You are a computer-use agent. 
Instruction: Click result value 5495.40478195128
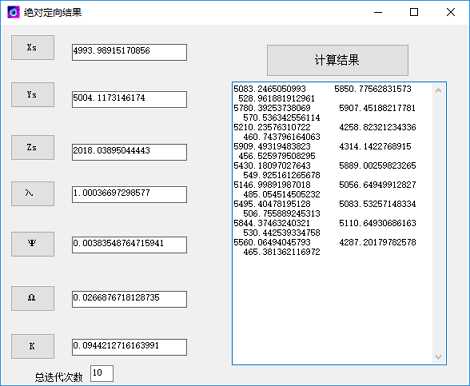(272, 204)
